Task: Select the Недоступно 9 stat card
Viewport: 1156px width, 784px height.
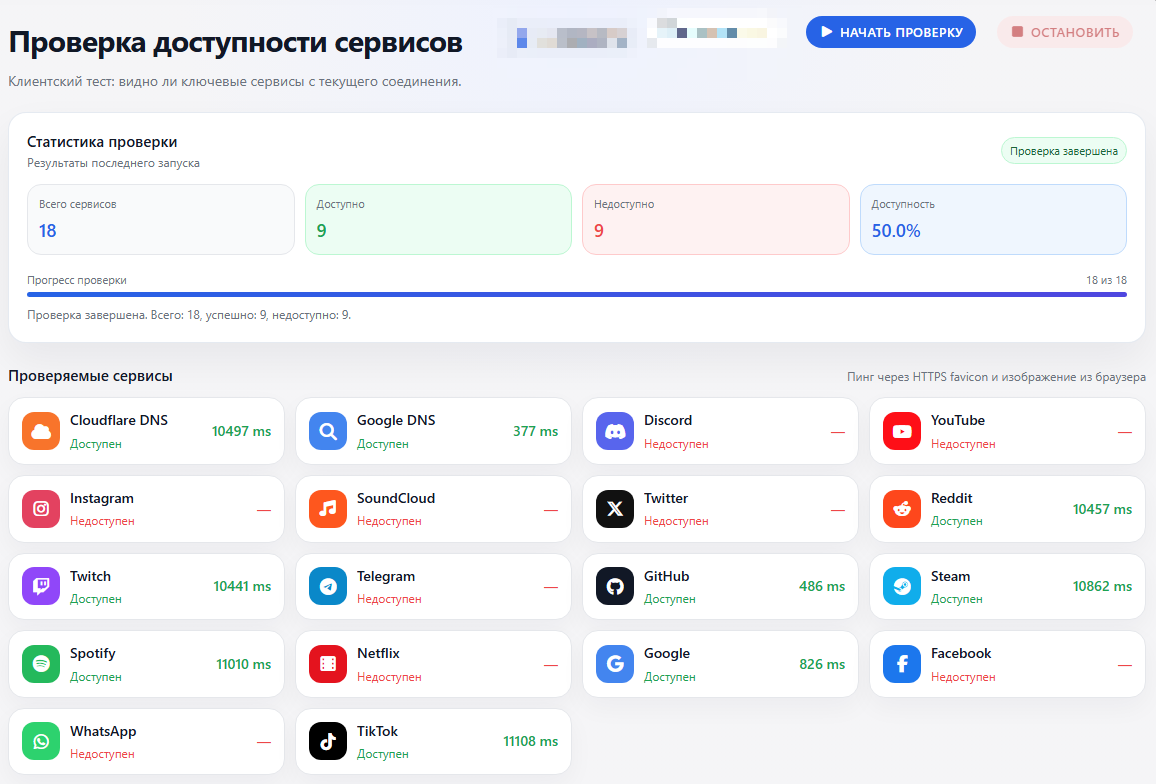Action: coord(716,219)
